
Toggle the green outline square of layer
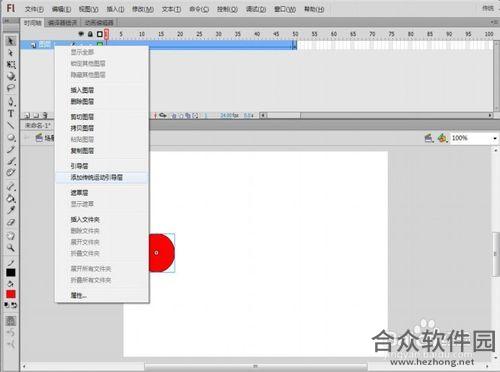[100, 44]
